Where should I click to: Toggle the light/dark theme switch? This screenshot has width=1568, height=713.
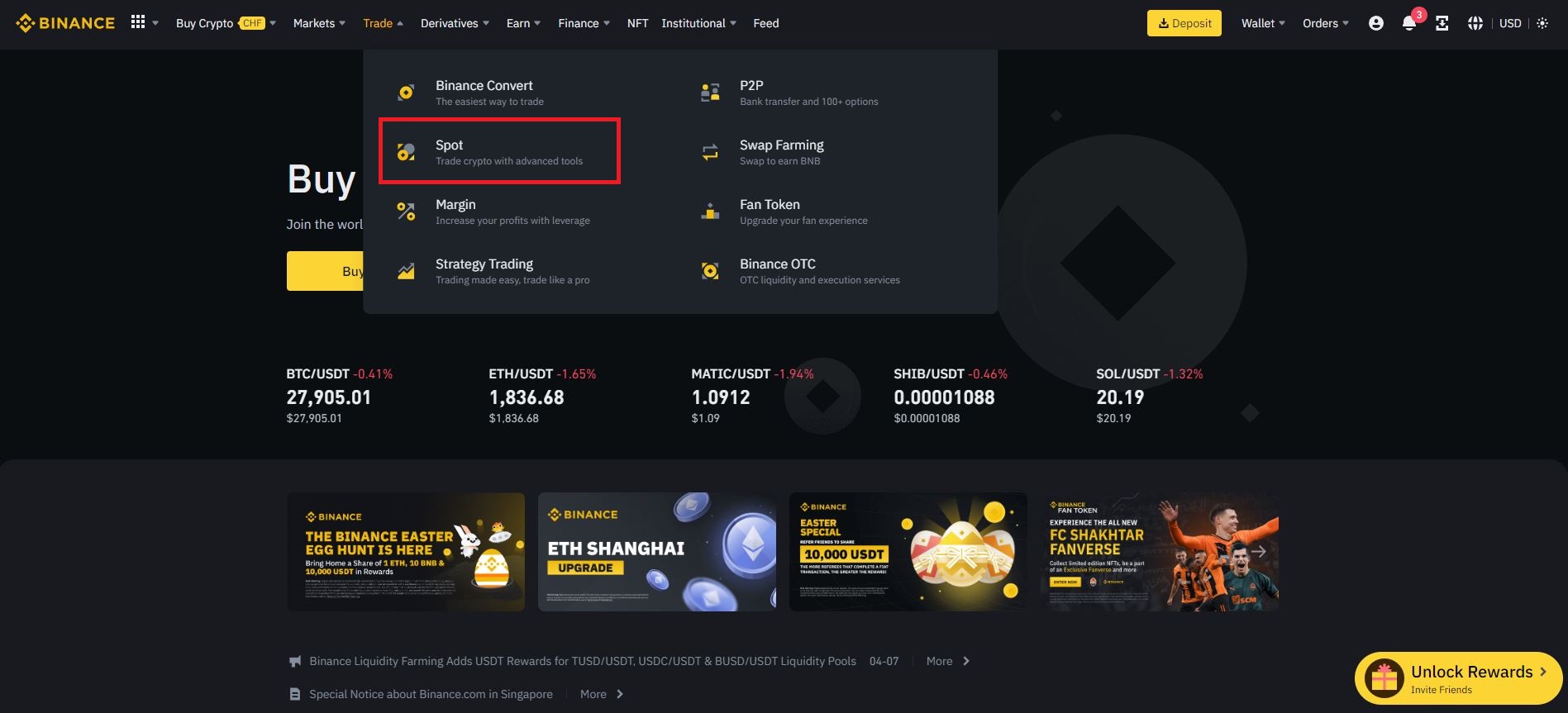pyautogui.click(x=1542, y=23)
